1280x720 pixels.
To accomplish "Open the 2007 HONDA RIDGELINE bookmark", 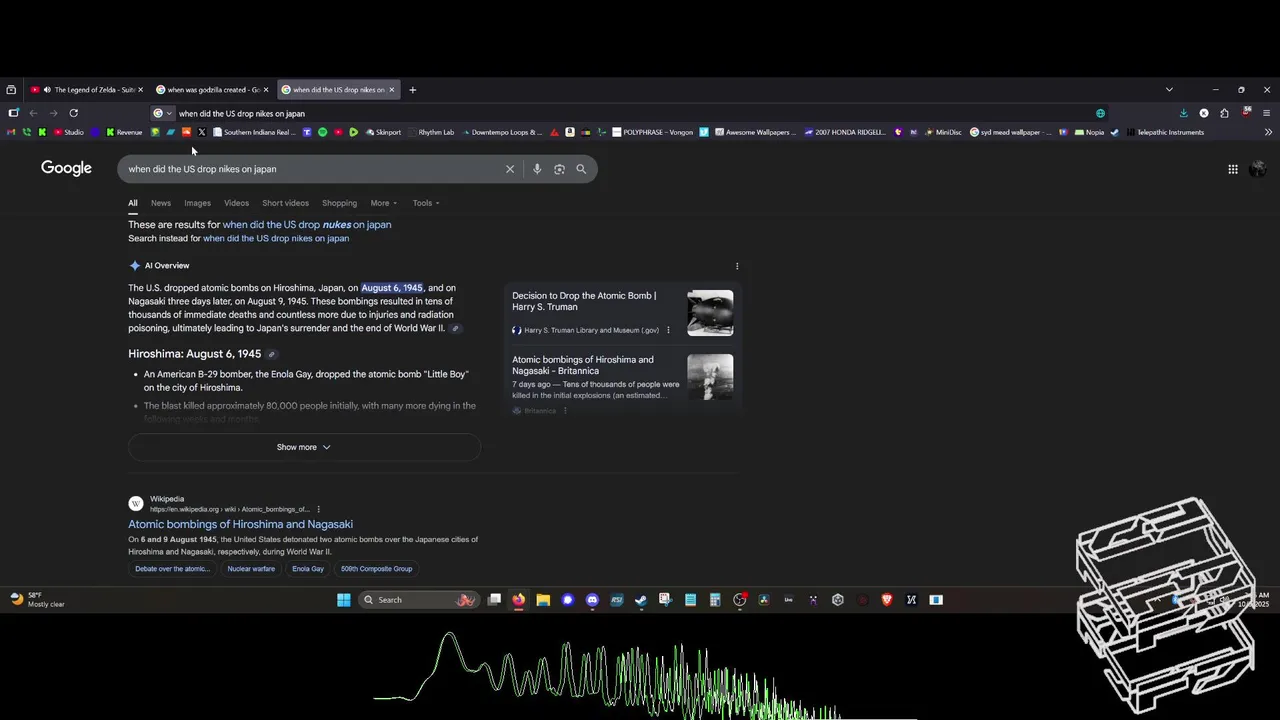I will 844,132.
